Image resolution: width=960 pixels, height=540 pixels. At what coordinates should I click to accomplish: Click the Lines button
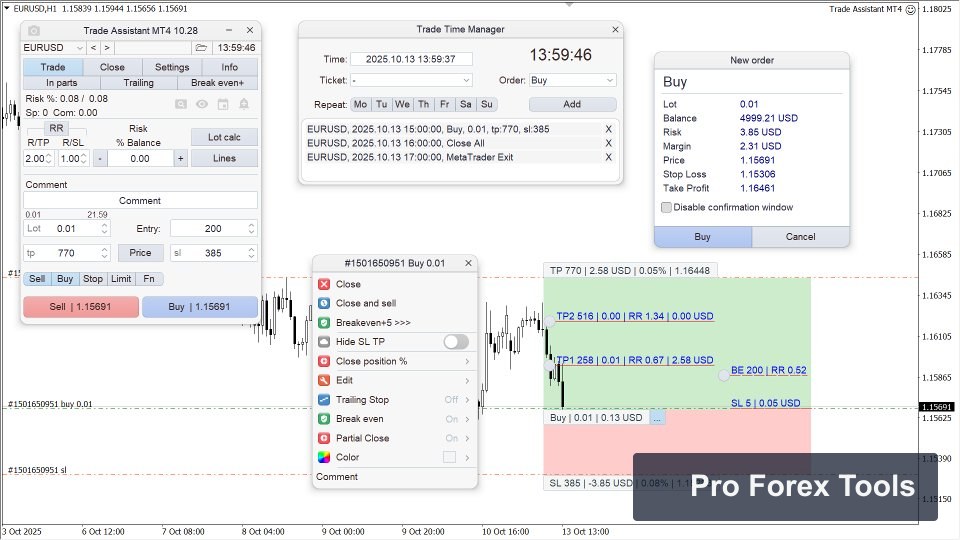click(x=224, y=158)
